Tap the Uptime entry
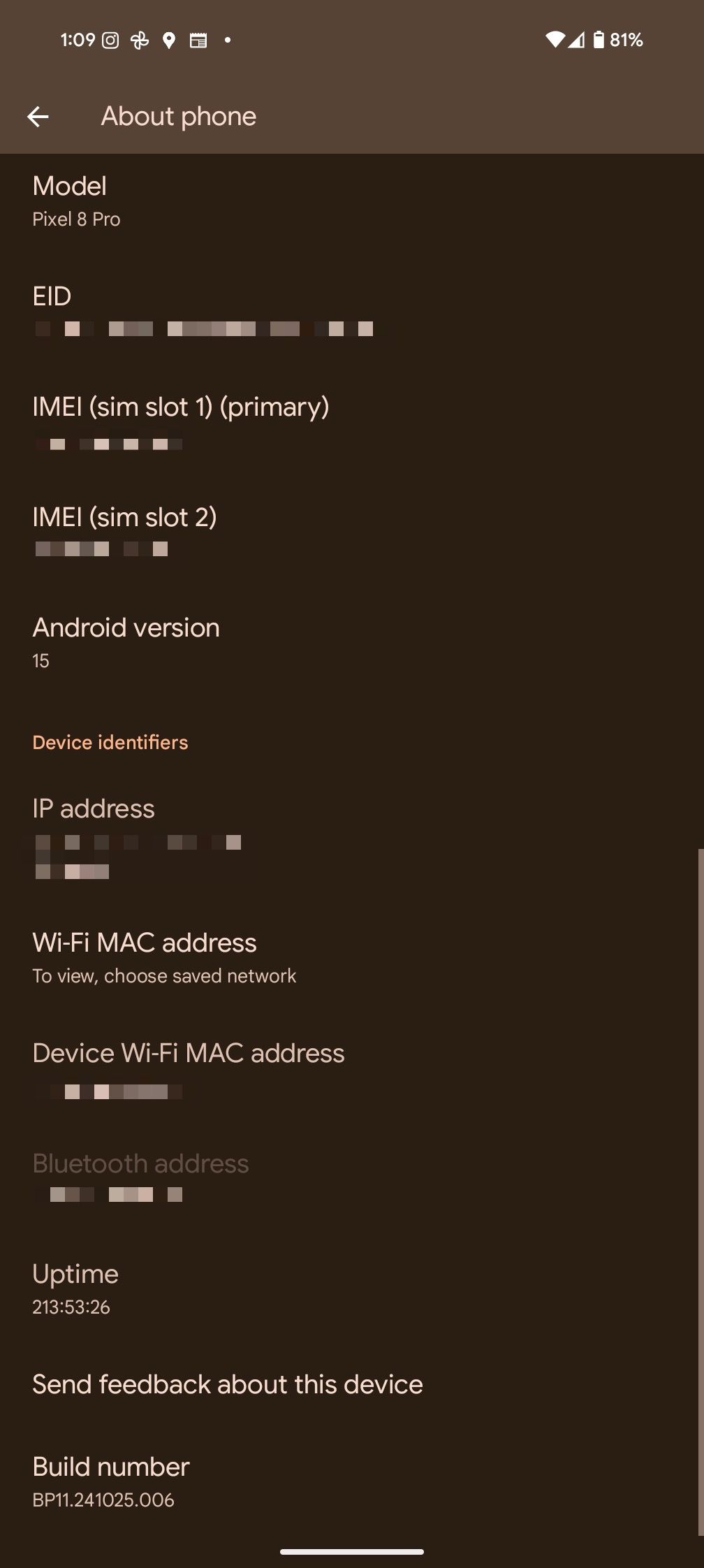Image resolution: width=704 pixels, height=1568 pixels. click(x=352, y=1289)
